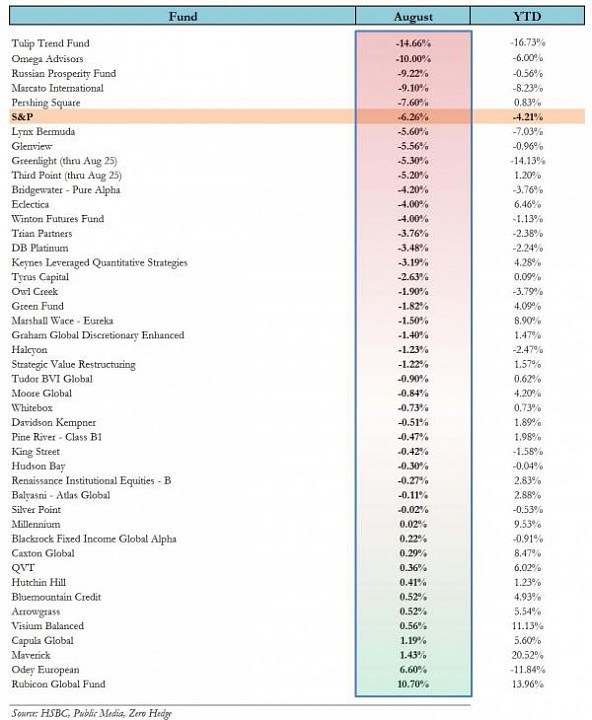Select Pershing Square fund name
The width and height of the screenshot is (592, 720).
[46, 102]
